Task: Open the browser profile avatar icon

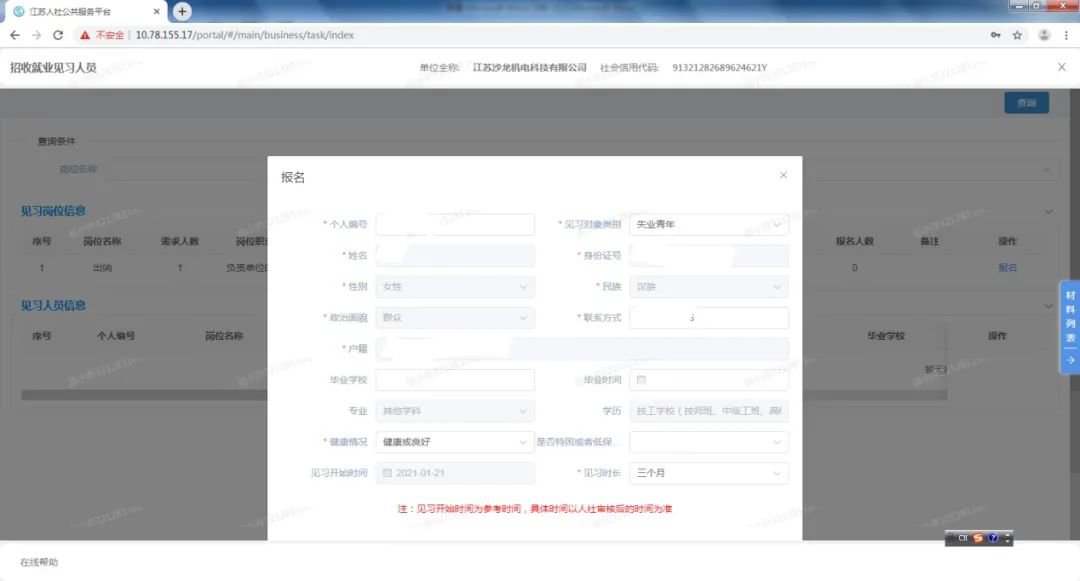Action: point(1043,35)
